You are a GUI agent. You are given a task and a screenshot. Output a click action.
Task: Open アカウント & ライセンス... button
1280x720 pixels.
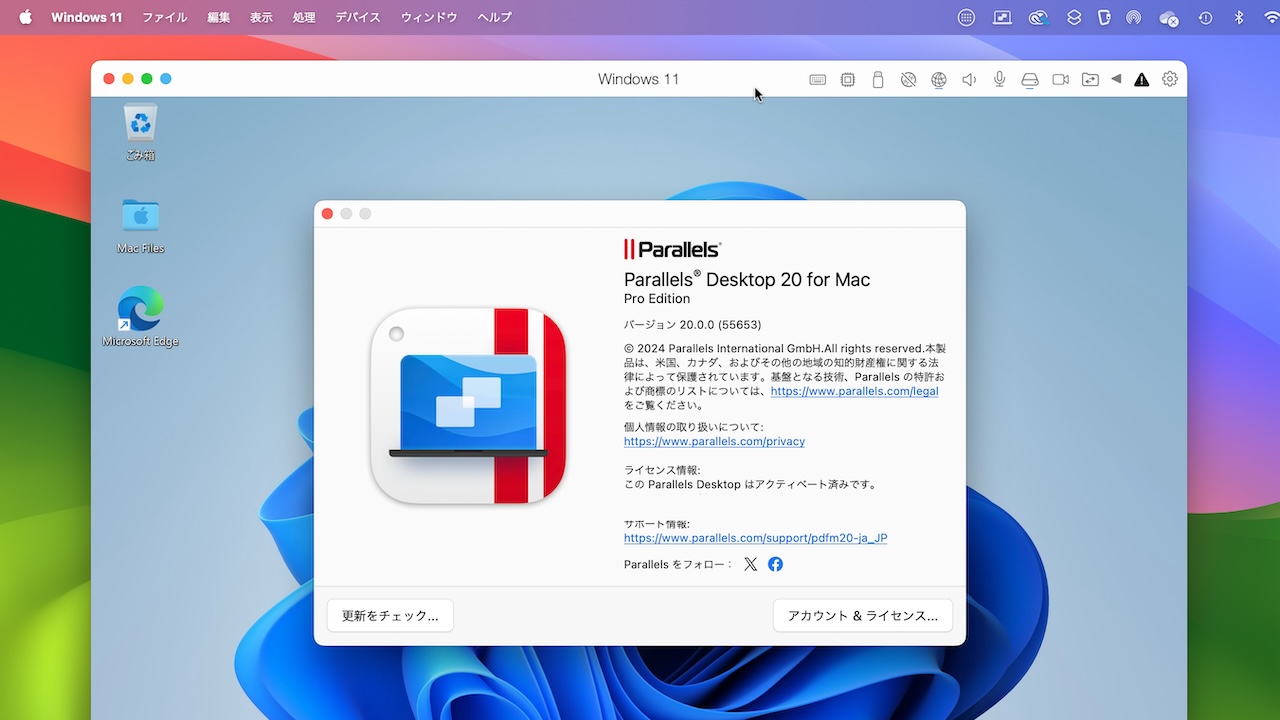[863, 616]
